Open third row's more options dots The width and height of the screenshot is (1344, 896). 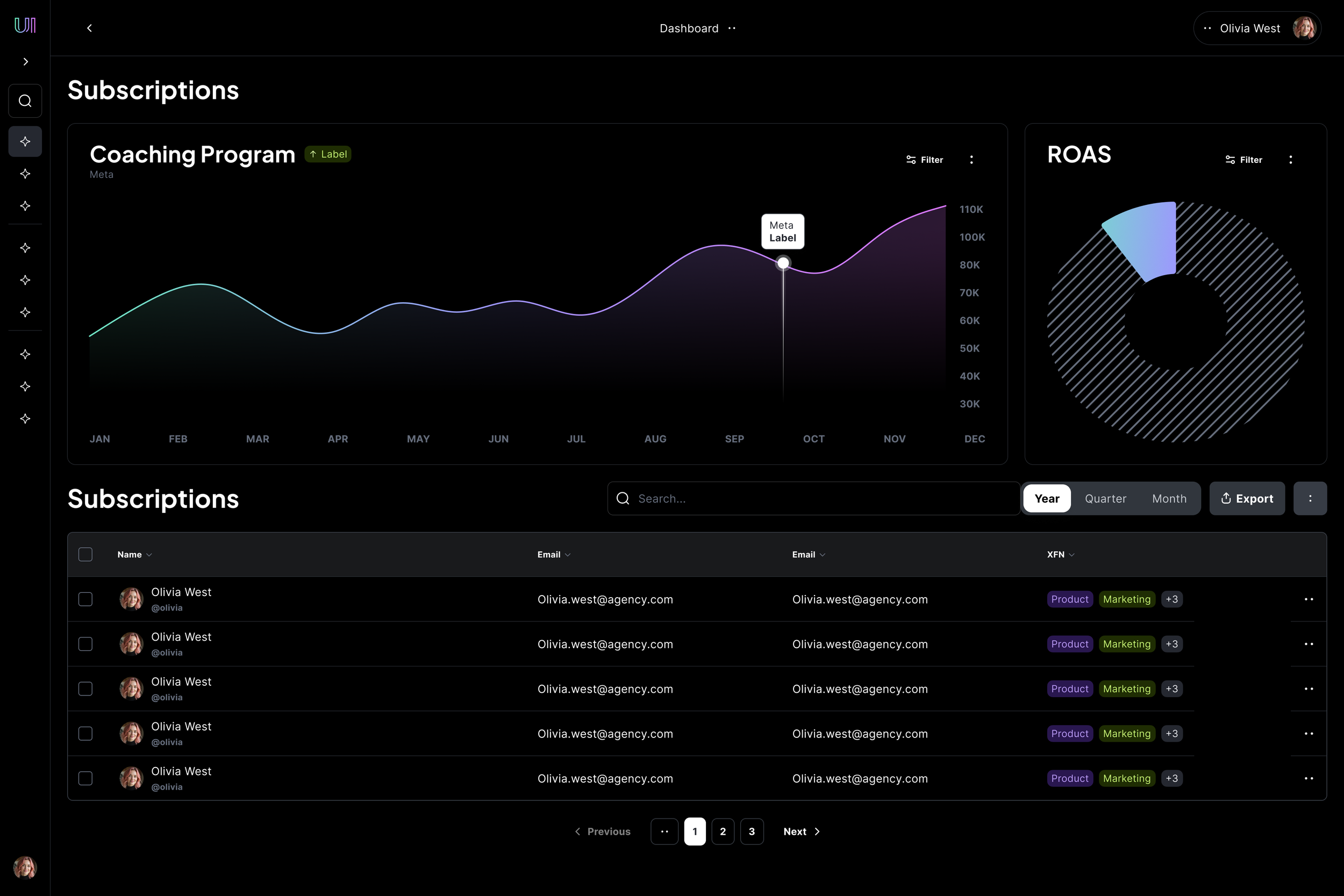click(1309, 689)
